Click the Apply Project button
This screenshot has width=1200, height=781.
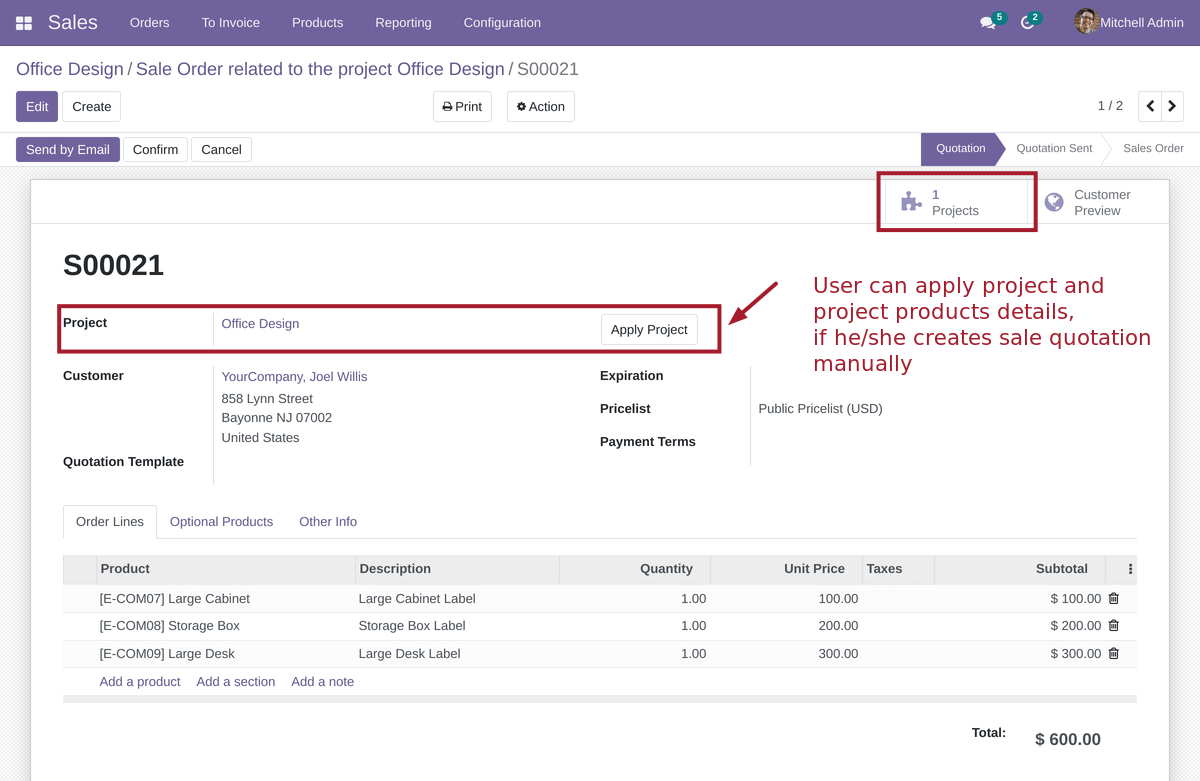(x=649, y=329)
